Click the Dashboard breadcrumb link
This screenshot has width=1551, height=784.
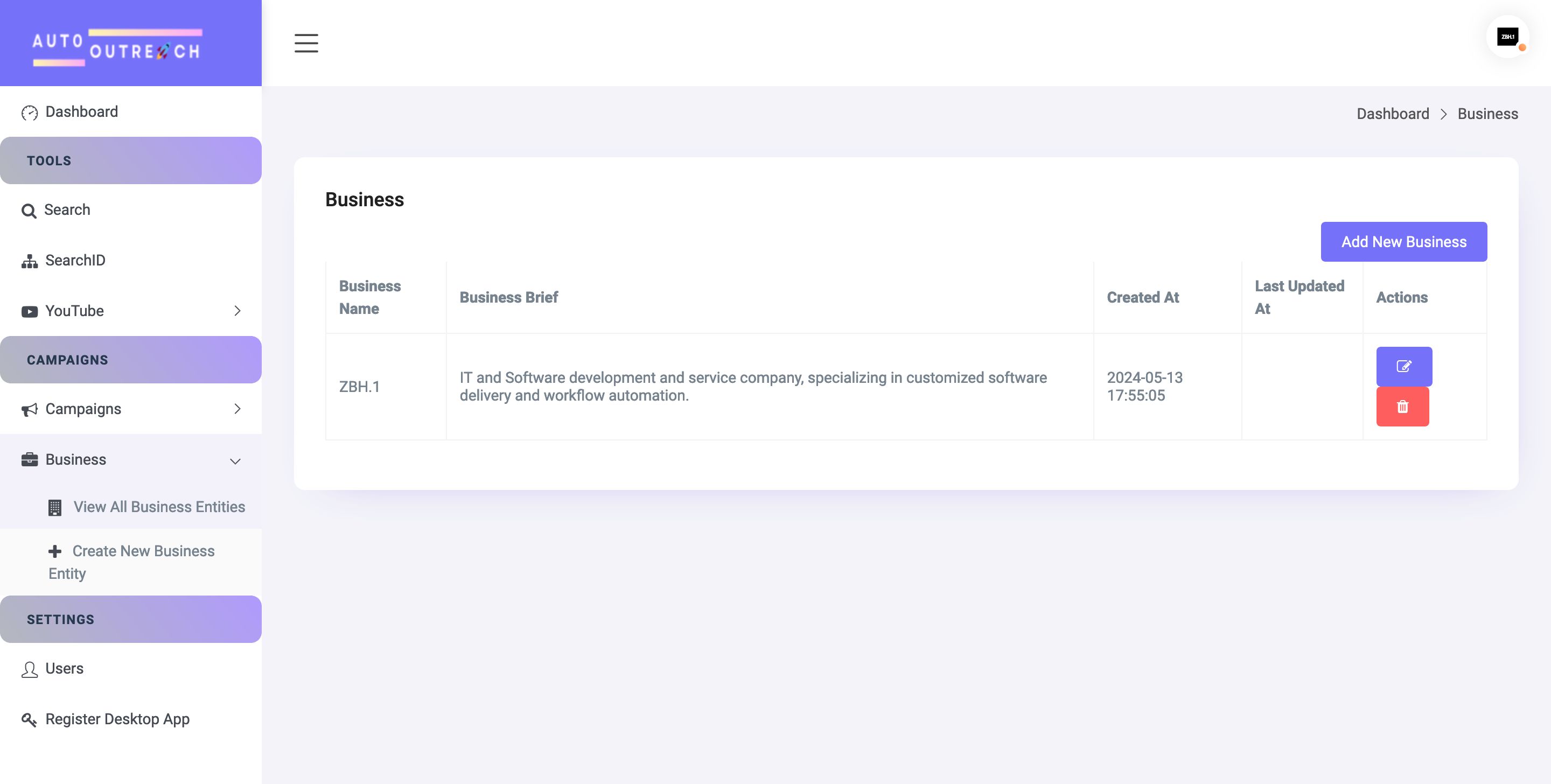tap(1392, 114)
